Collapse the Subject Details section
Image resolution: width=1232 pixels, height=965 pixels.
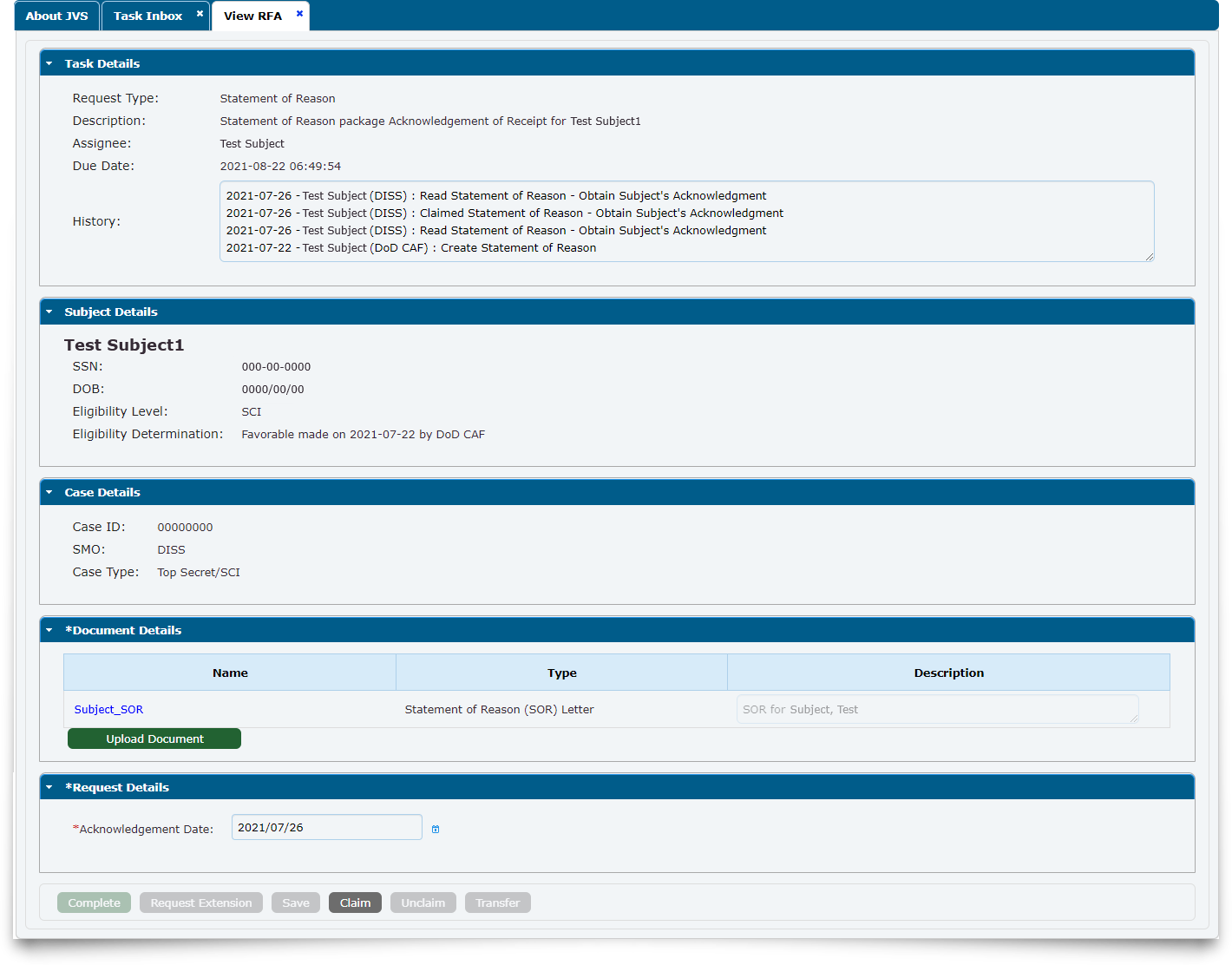pos(49,312)
